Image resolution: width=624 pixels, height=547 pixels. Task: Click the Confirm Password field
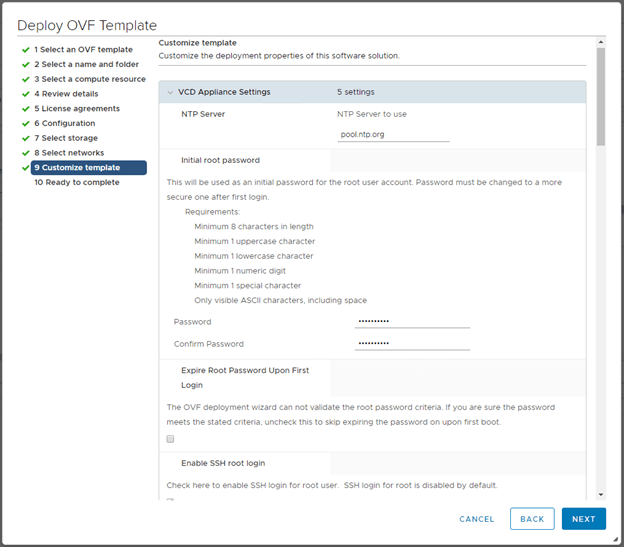(412, 343)
